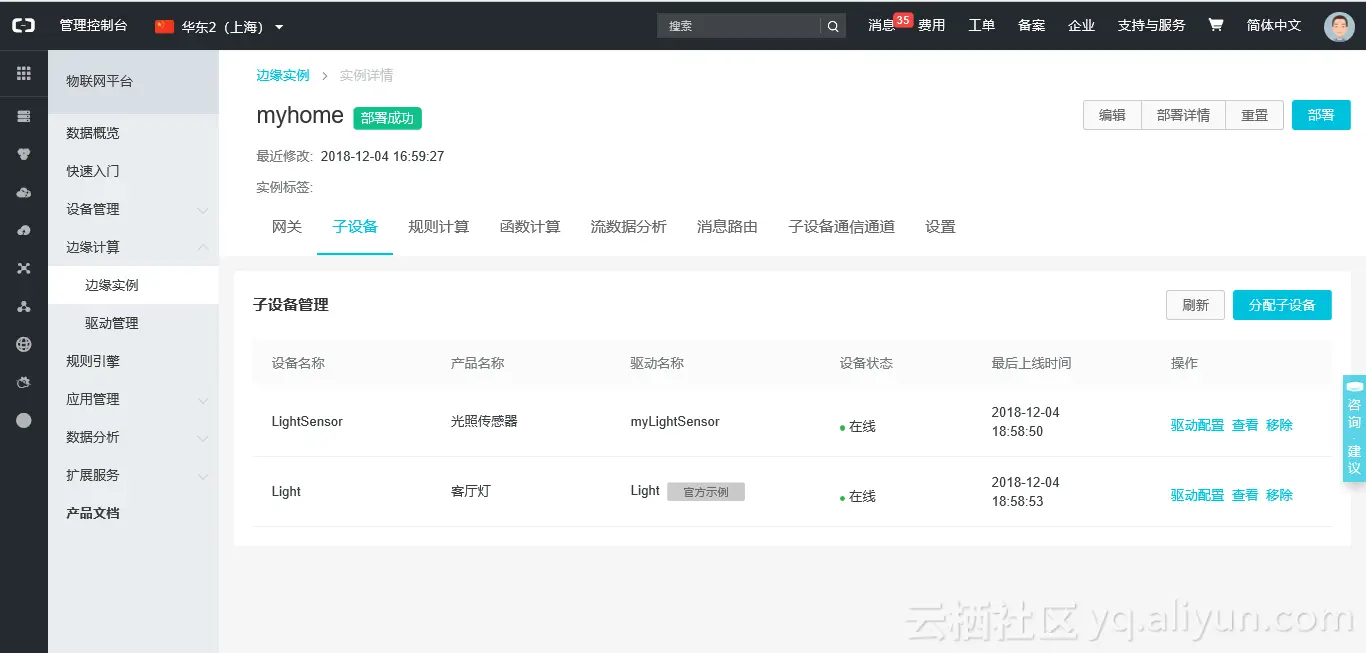
Task: Switch to the 规则计算 tab
Action: (438, 227)
